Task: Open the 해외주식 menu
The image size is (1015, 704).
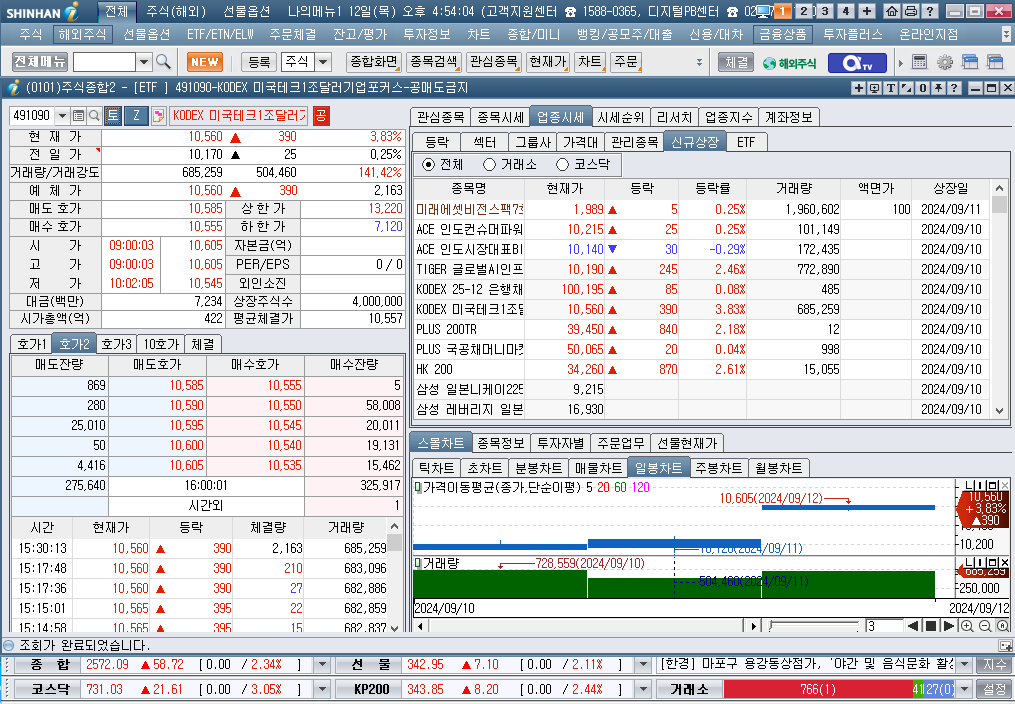Action: click(x=82, y=34)
